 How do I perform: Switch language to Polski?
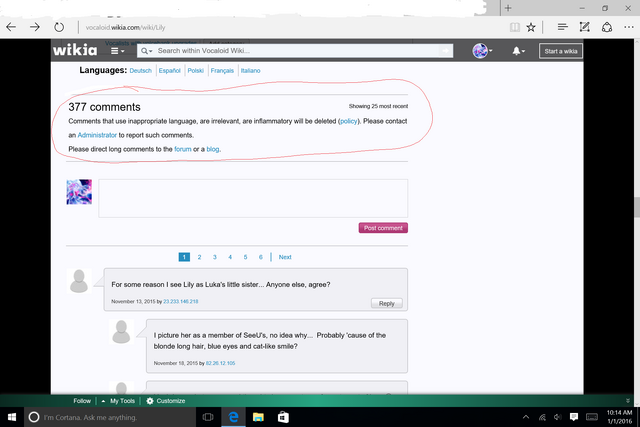(196, 71)
